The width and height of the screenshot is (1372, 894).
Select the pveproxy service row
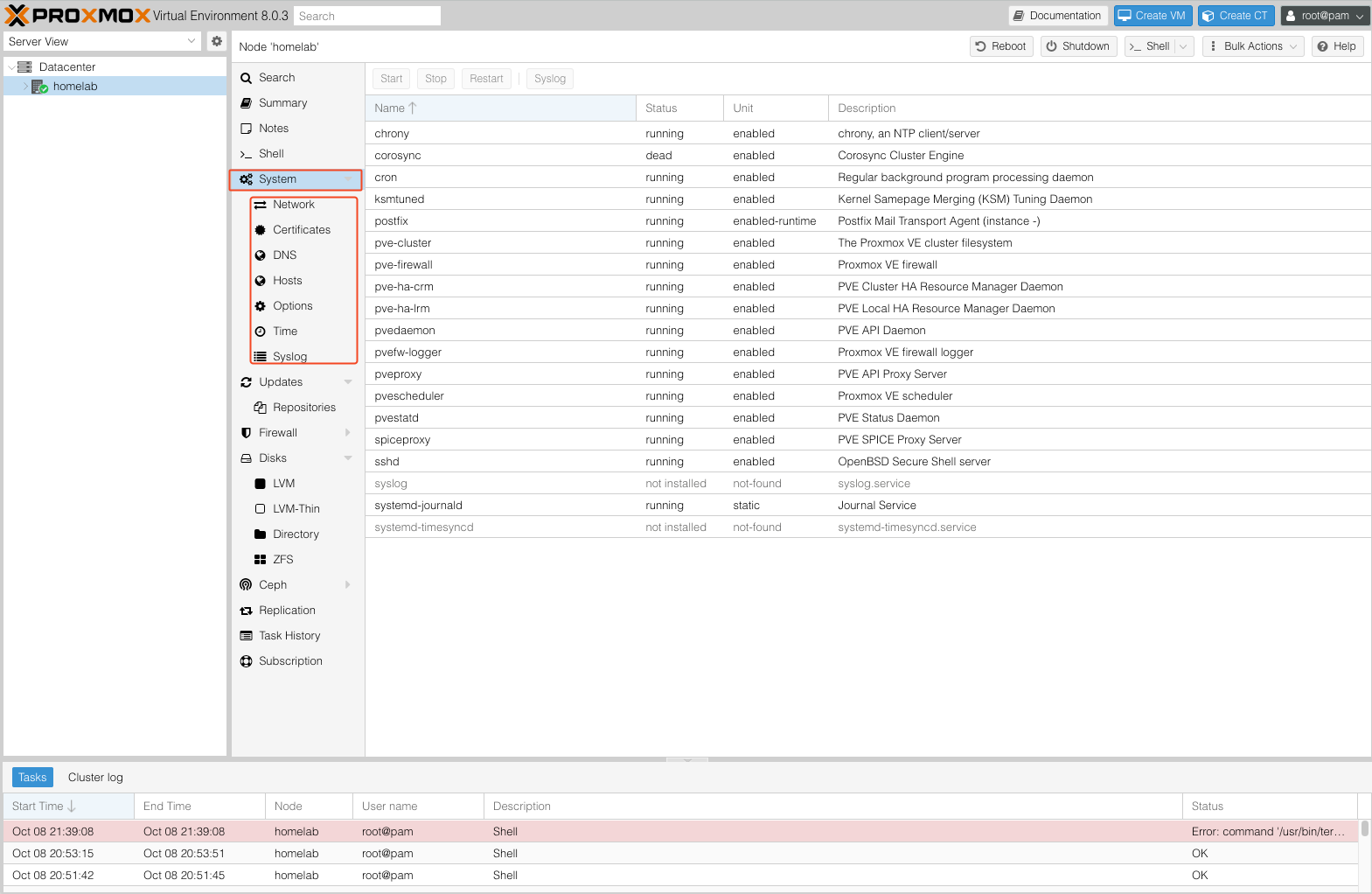867,374
